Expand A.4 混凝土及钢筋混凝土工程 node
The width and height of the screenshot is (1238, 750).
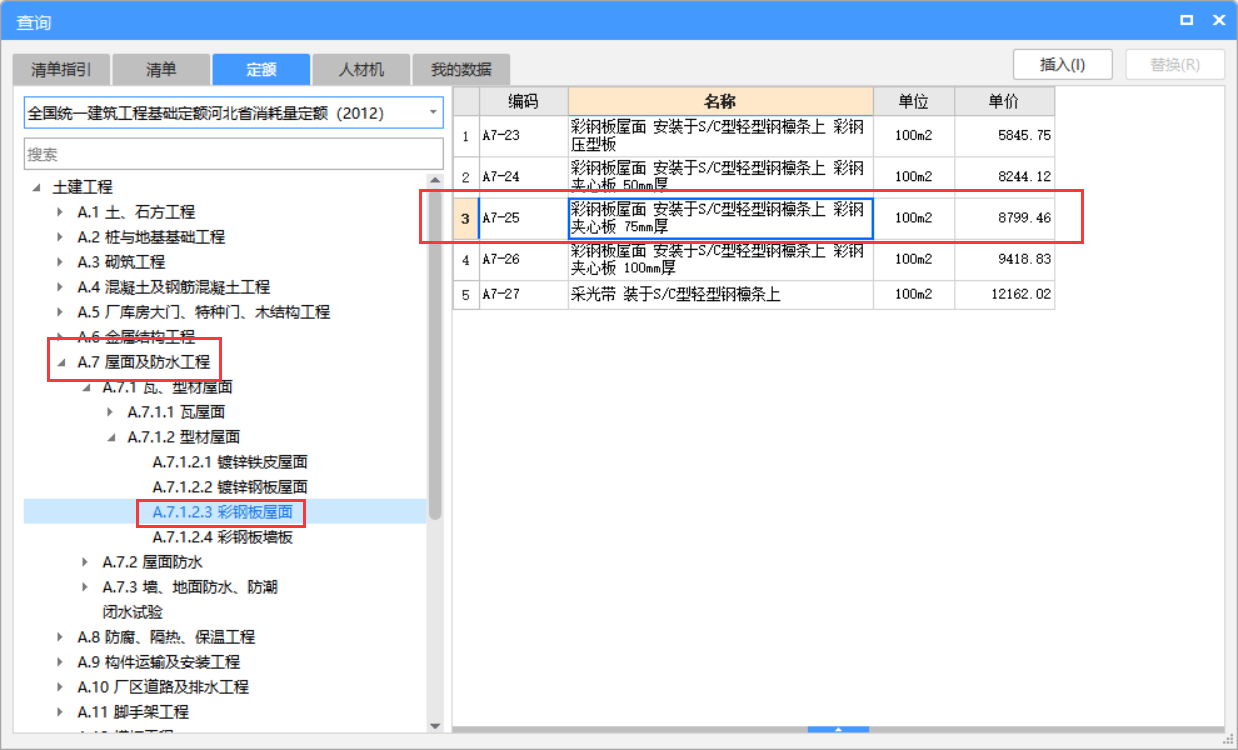pos(62,287)
